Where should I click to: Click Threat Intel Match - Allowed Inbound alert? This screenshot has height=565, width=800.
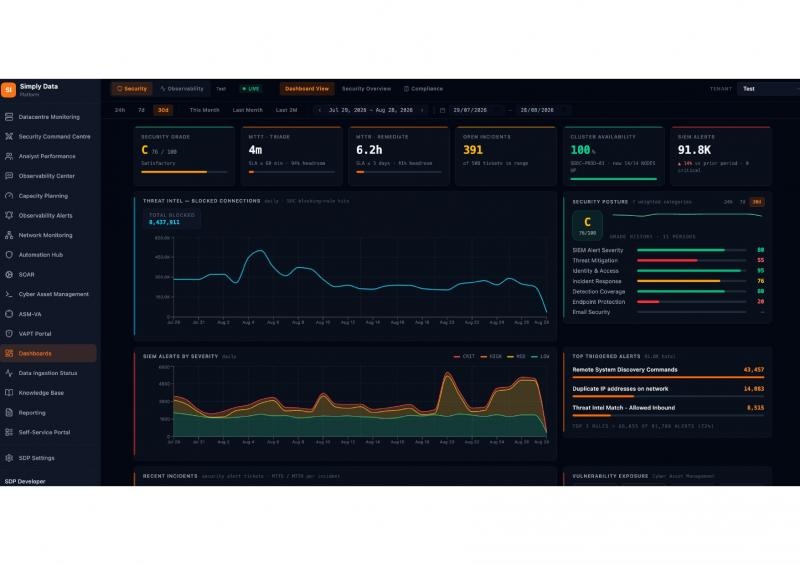(668, 410)
